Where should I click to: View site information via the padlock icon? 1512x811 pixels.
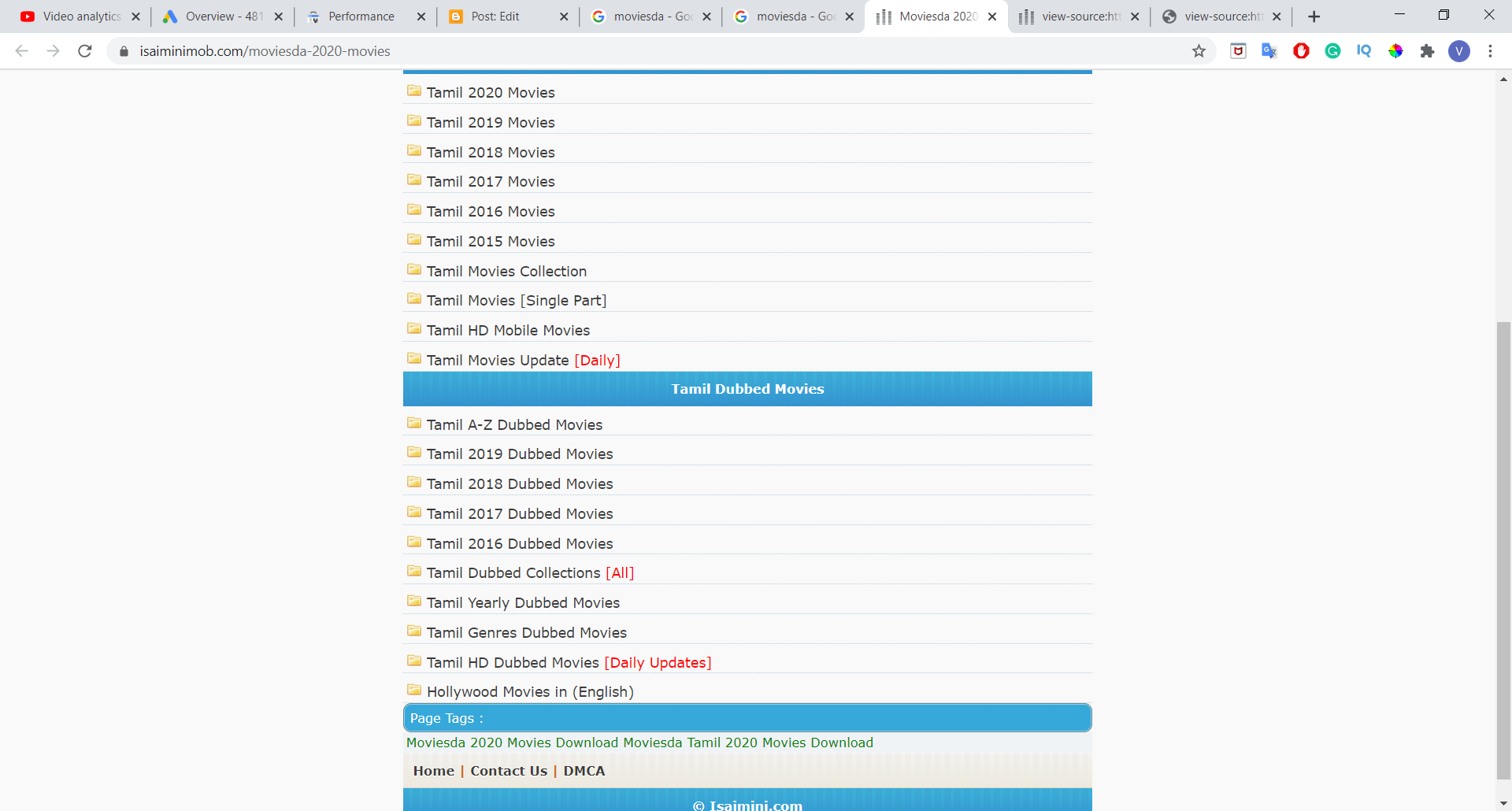[x=124, y=51]
